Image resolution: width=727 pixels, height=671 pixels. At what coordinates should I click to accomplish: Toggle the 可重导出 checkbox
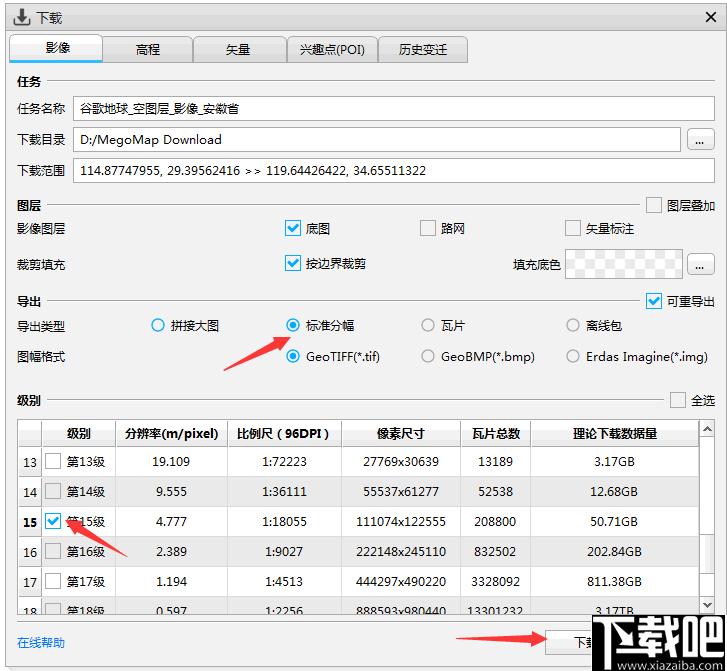(x=654, y=301)
